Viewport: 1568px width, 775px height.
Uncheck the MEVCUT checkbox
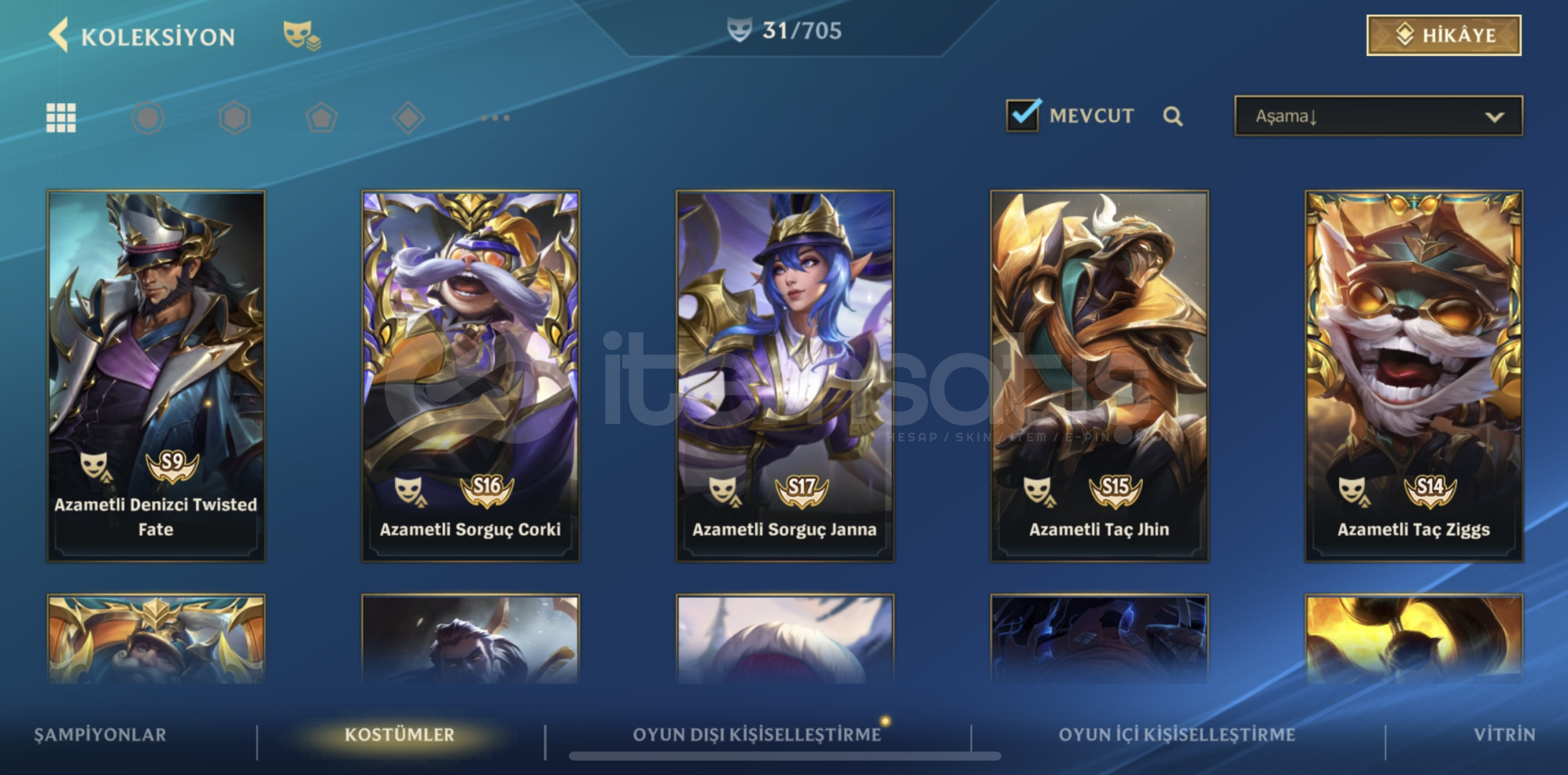click(1023, 115)
